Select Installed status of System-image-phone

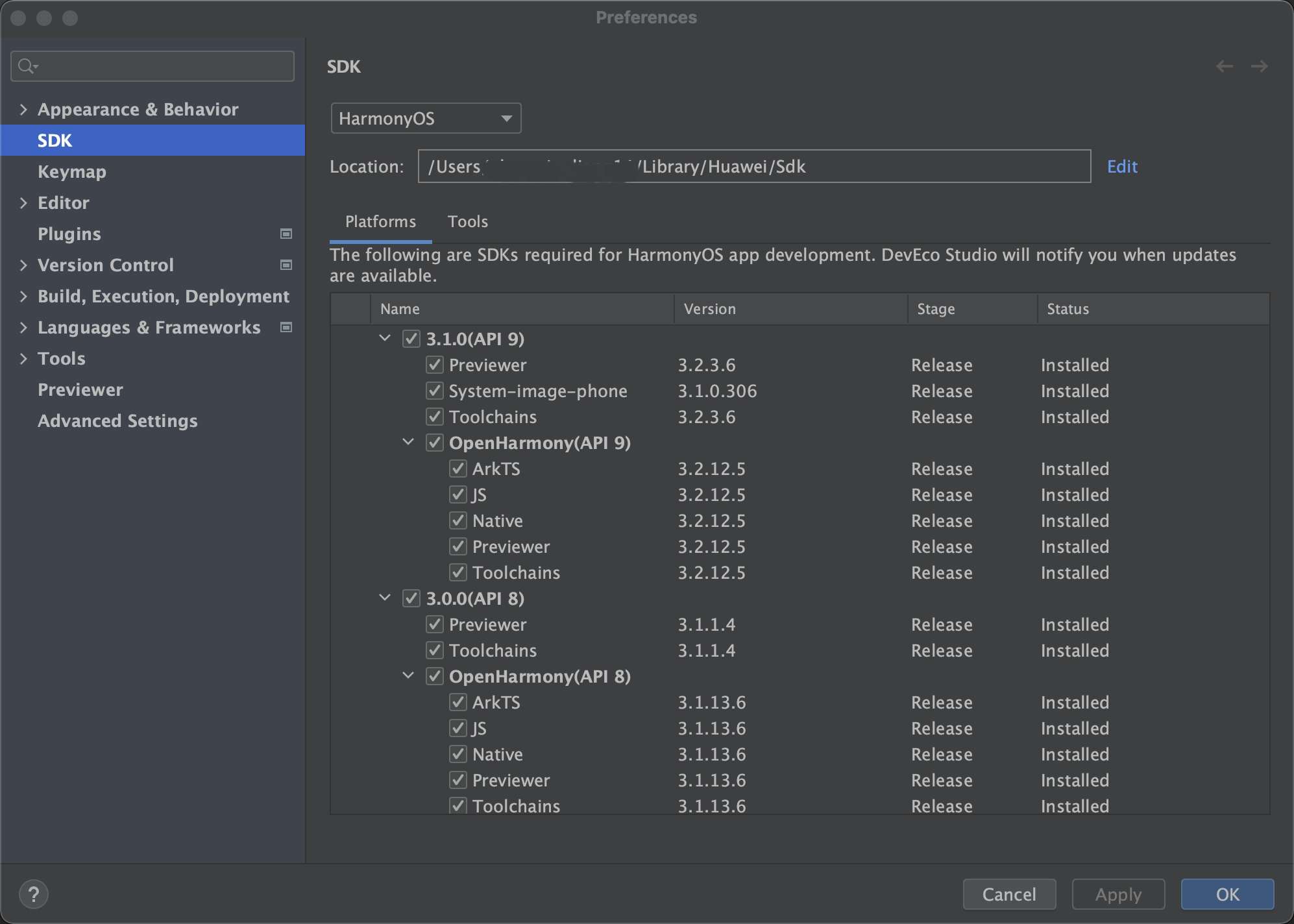pyautogui.click(x=1075, y=391)
